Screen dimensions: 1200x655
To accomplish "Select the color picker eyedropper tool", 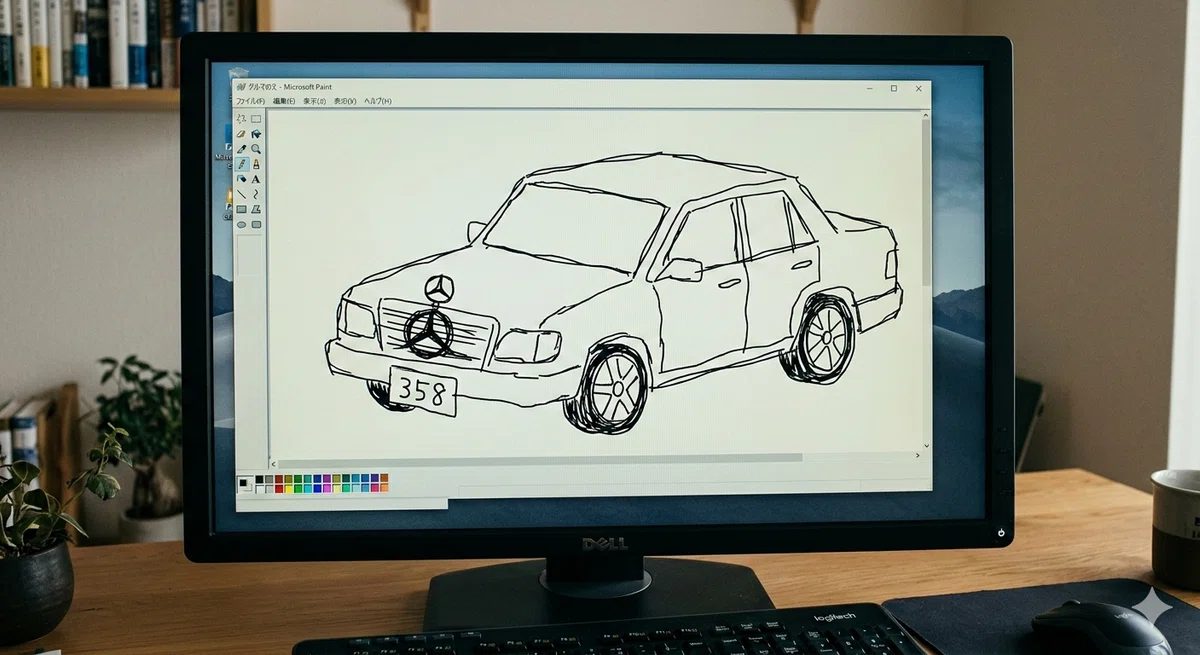I will [x=241, y=149].
